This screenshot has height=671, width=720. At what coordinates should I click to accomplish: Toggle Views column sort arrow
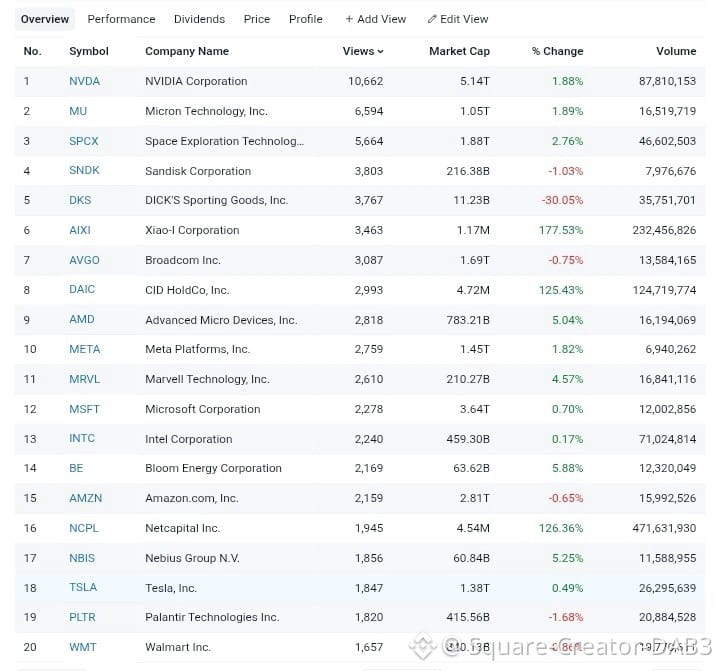381,51
